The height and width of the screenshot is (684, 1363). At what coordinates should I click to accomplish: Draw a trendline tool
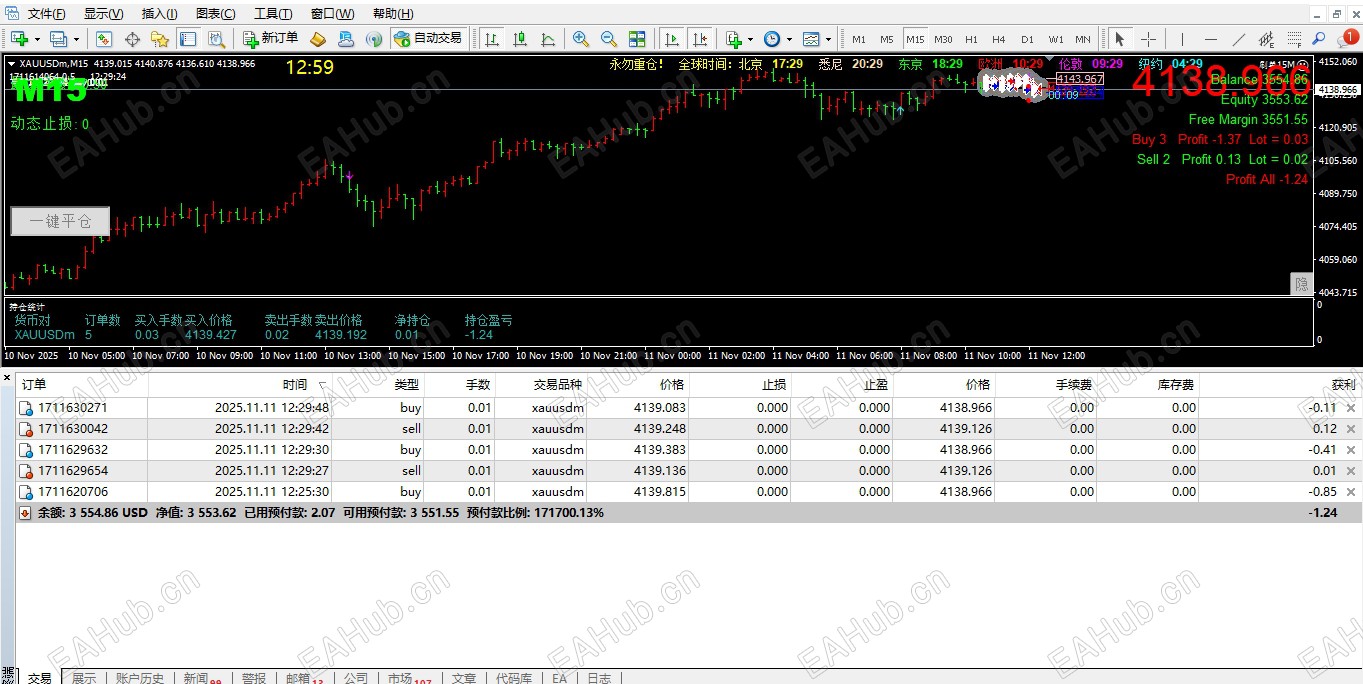click(1239, 39)
